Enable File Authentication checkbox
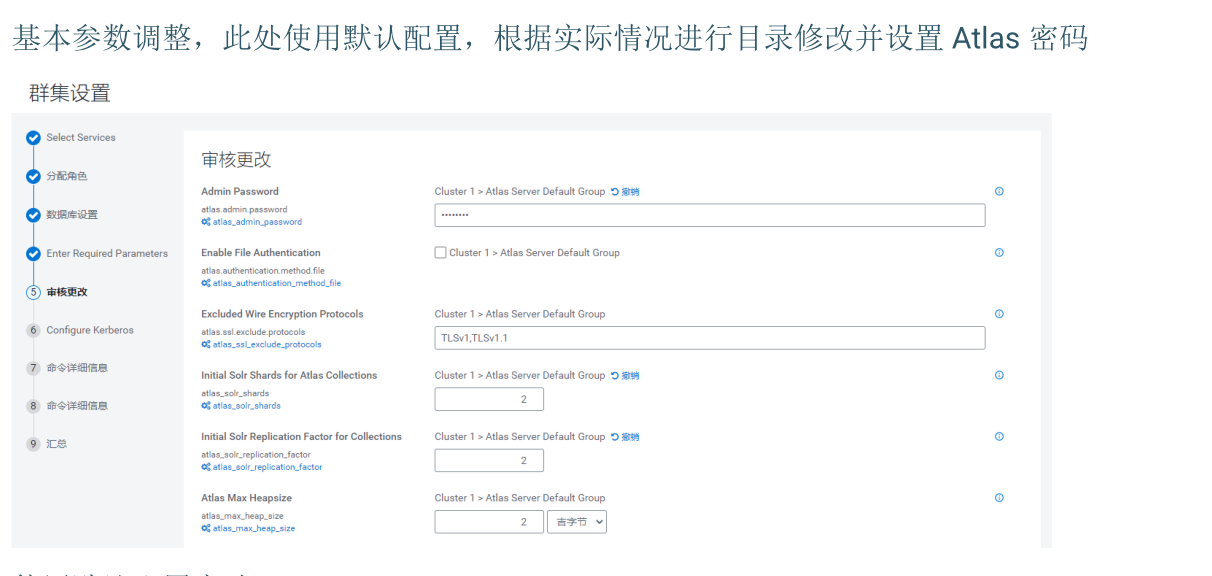Image resolution: width=1212 pixels, height=576 pixels. pyautogui.click(x=440, y=252)
